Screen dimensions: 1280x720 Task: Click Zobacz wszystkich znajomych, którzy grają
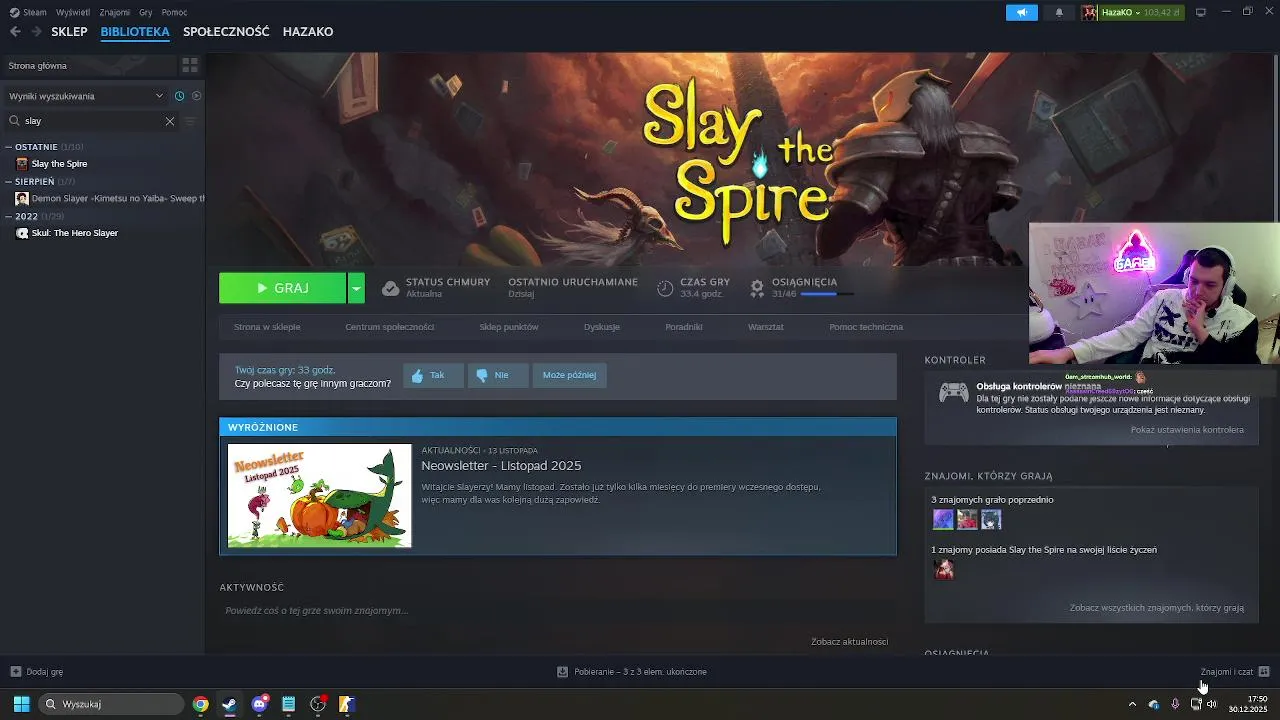click(1157, 608)
